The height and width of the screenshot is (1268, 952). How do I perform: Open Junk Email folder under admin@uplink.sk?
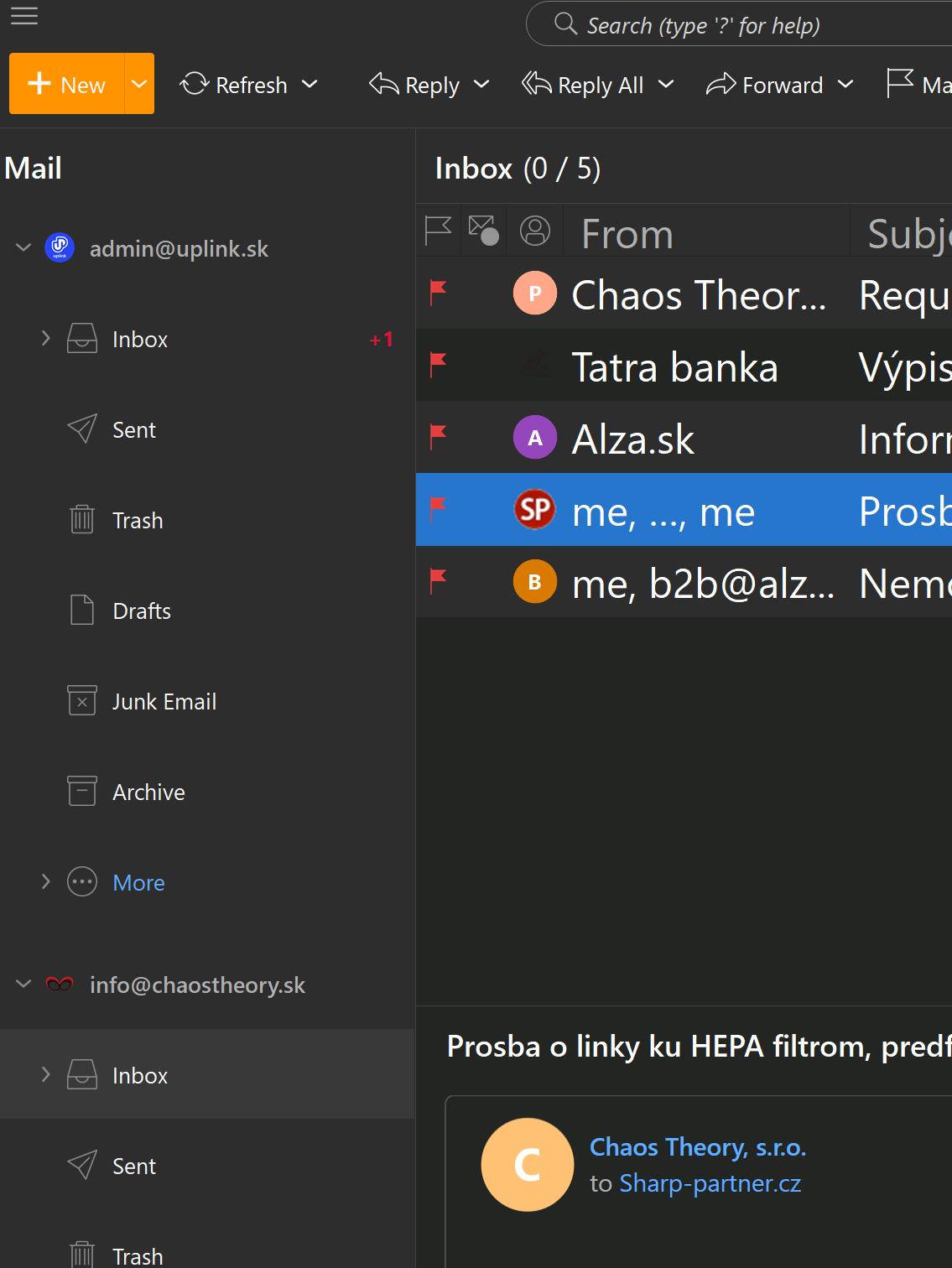(164, 701)
